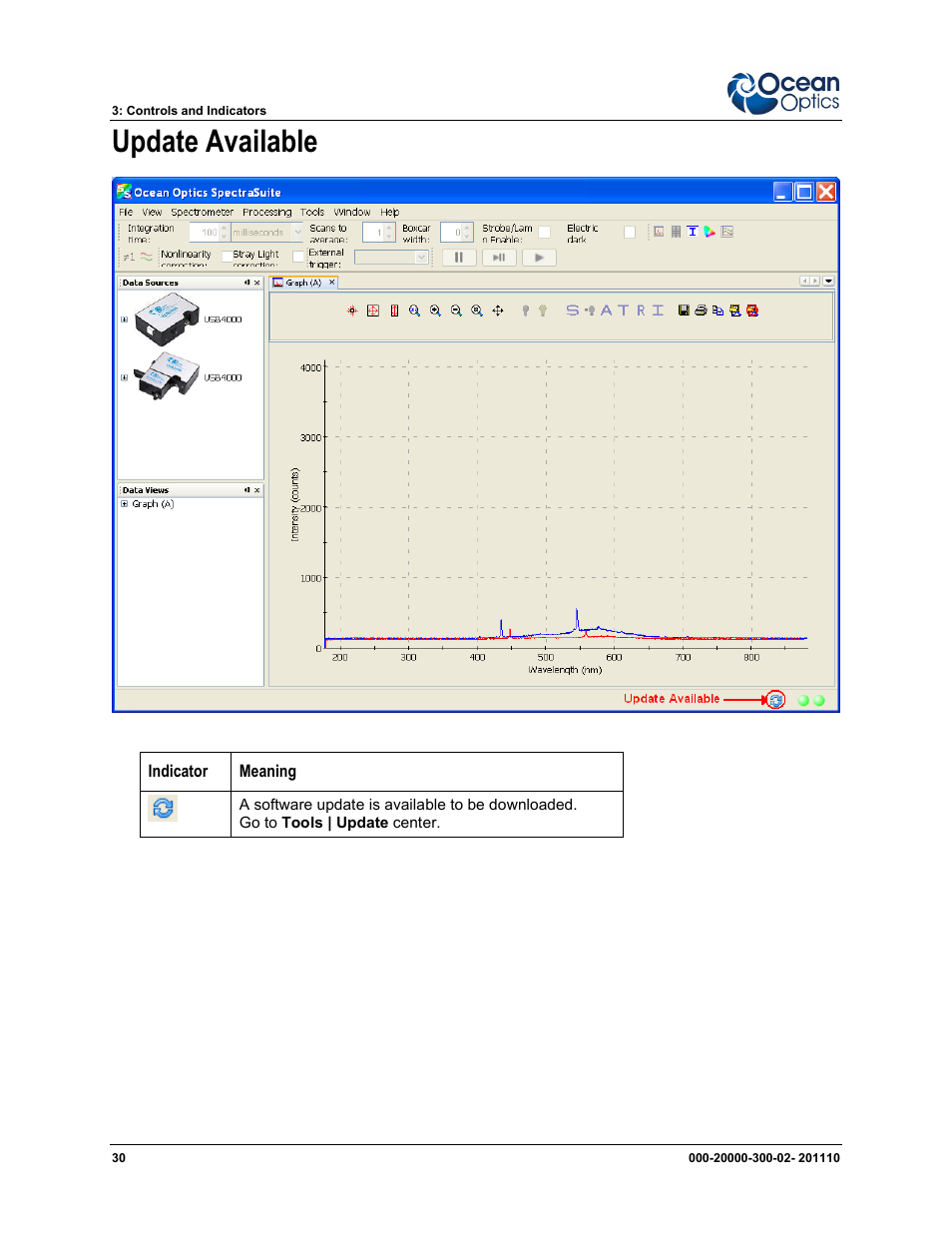This screenshot has width=952, height=1233.
Task: Click the single step acquisition button
Action: 499,258
